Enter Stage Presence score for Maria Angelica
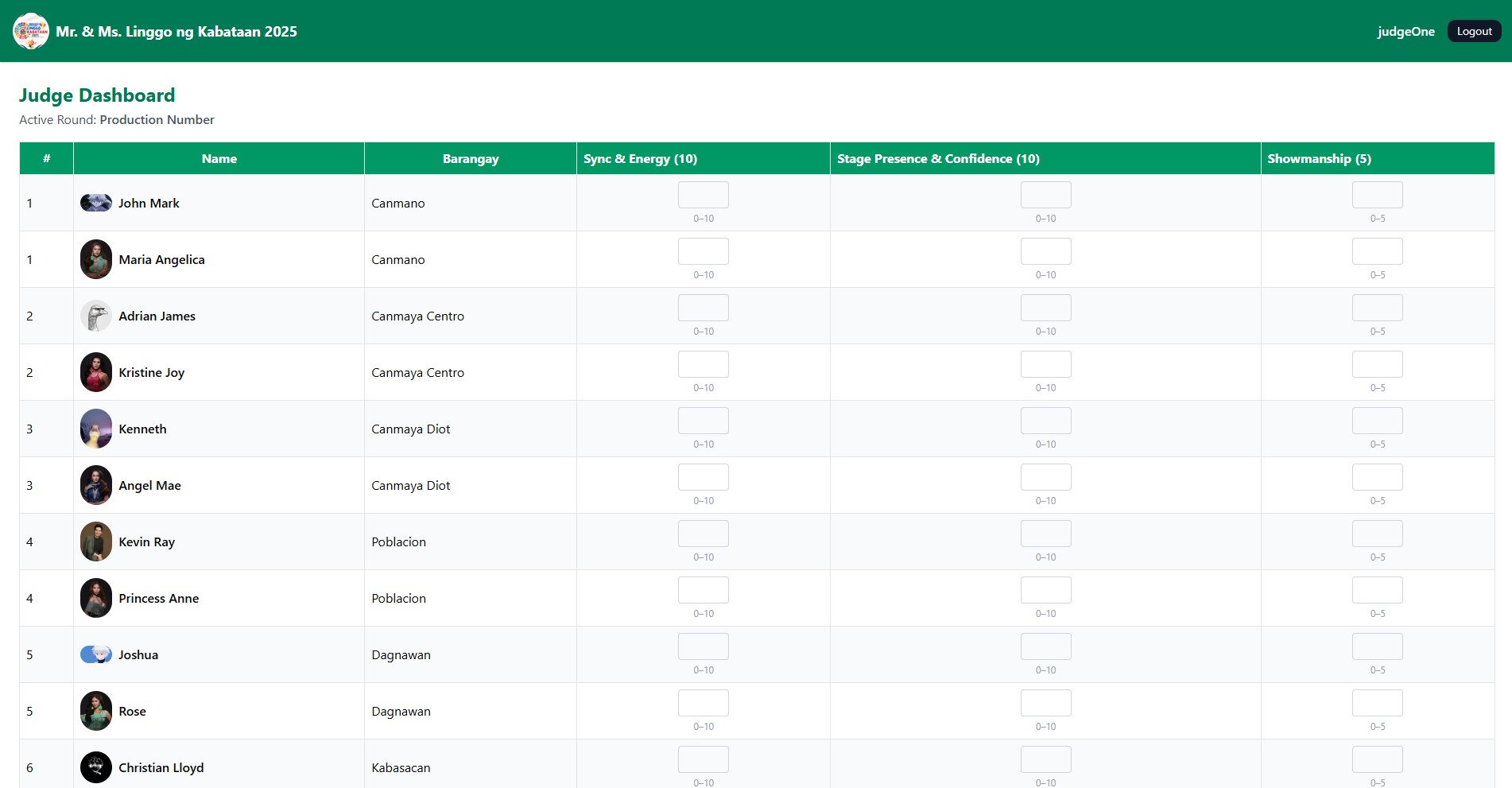Screen dimensions: 1512x788 1045,251
